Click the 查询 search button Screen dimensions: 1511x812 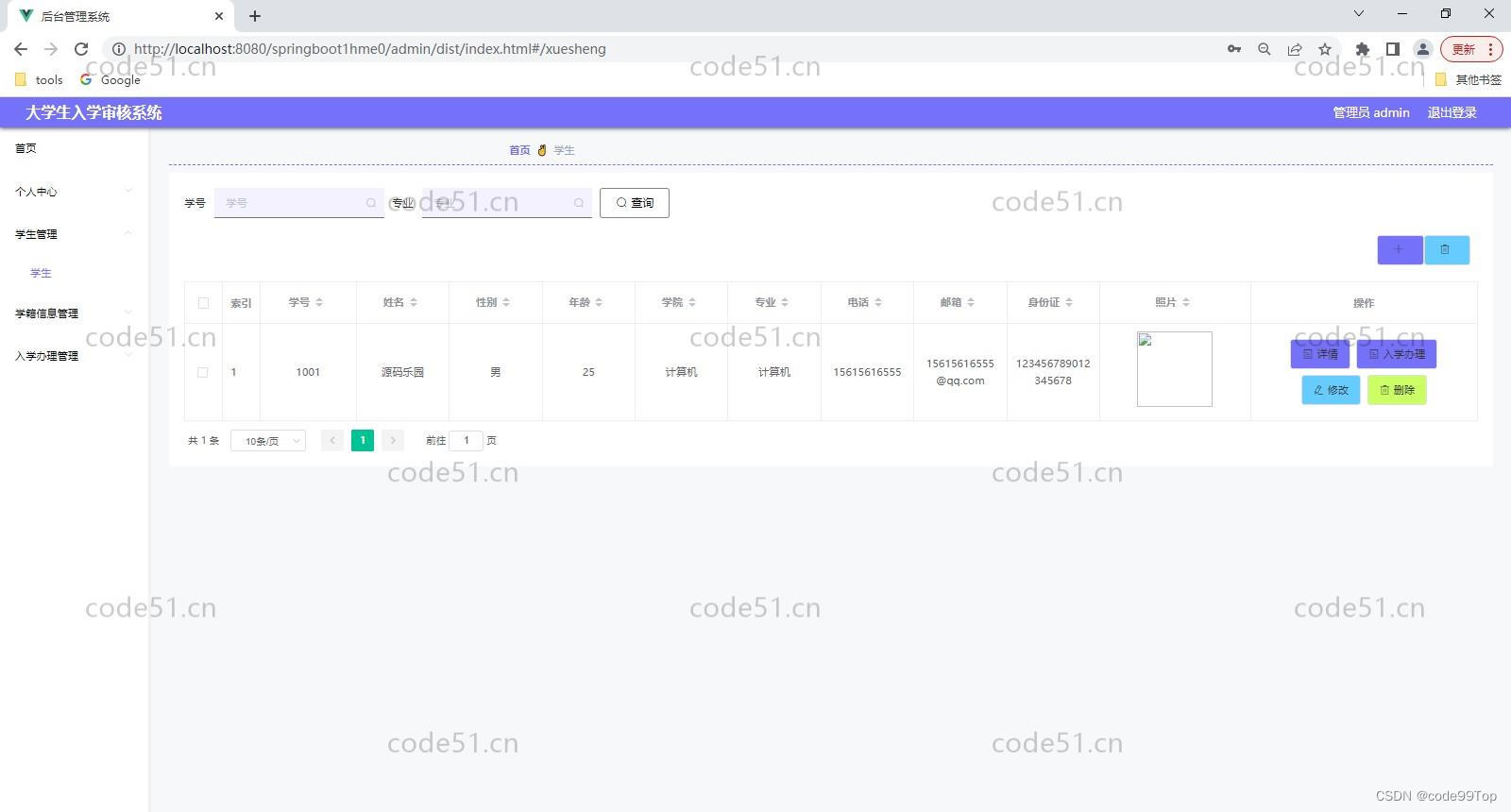[x=635, y=203]
